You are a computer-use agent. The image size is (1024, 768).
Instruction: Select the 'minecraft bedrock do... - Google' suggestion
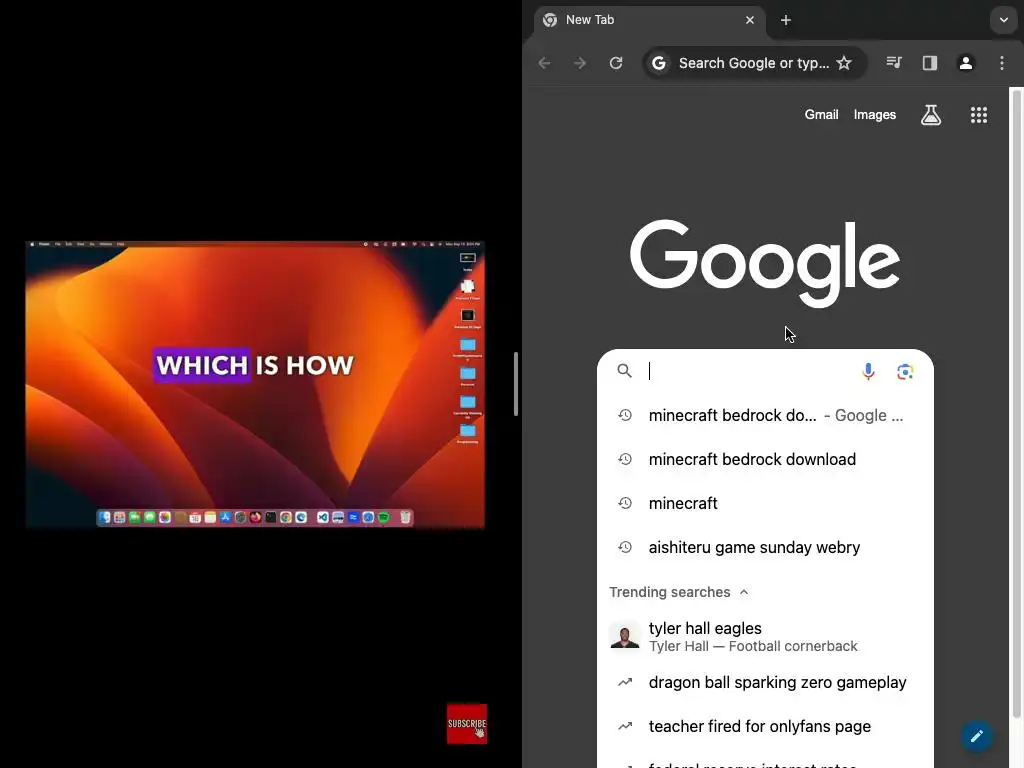[x=765, y=415]
